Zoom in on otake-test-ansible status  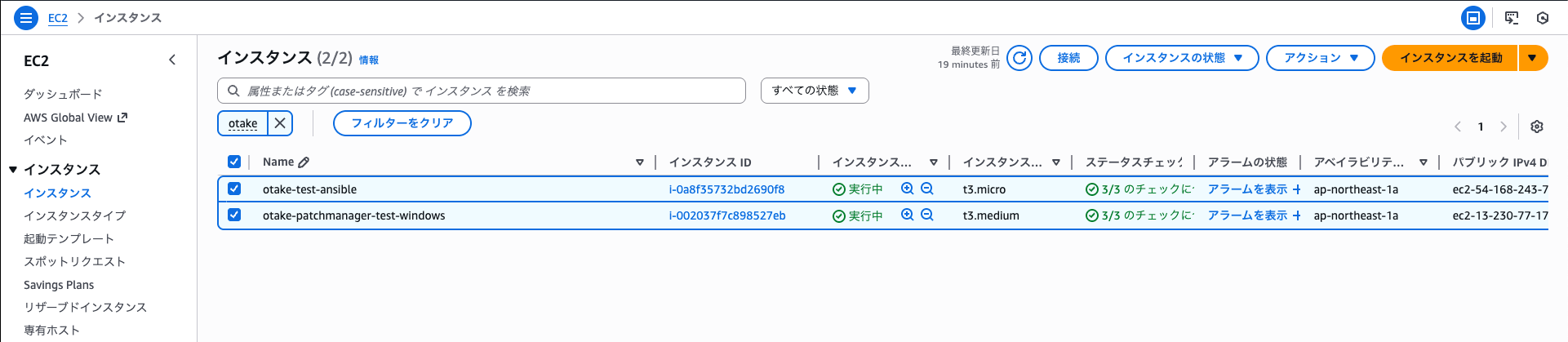(907, 189)
